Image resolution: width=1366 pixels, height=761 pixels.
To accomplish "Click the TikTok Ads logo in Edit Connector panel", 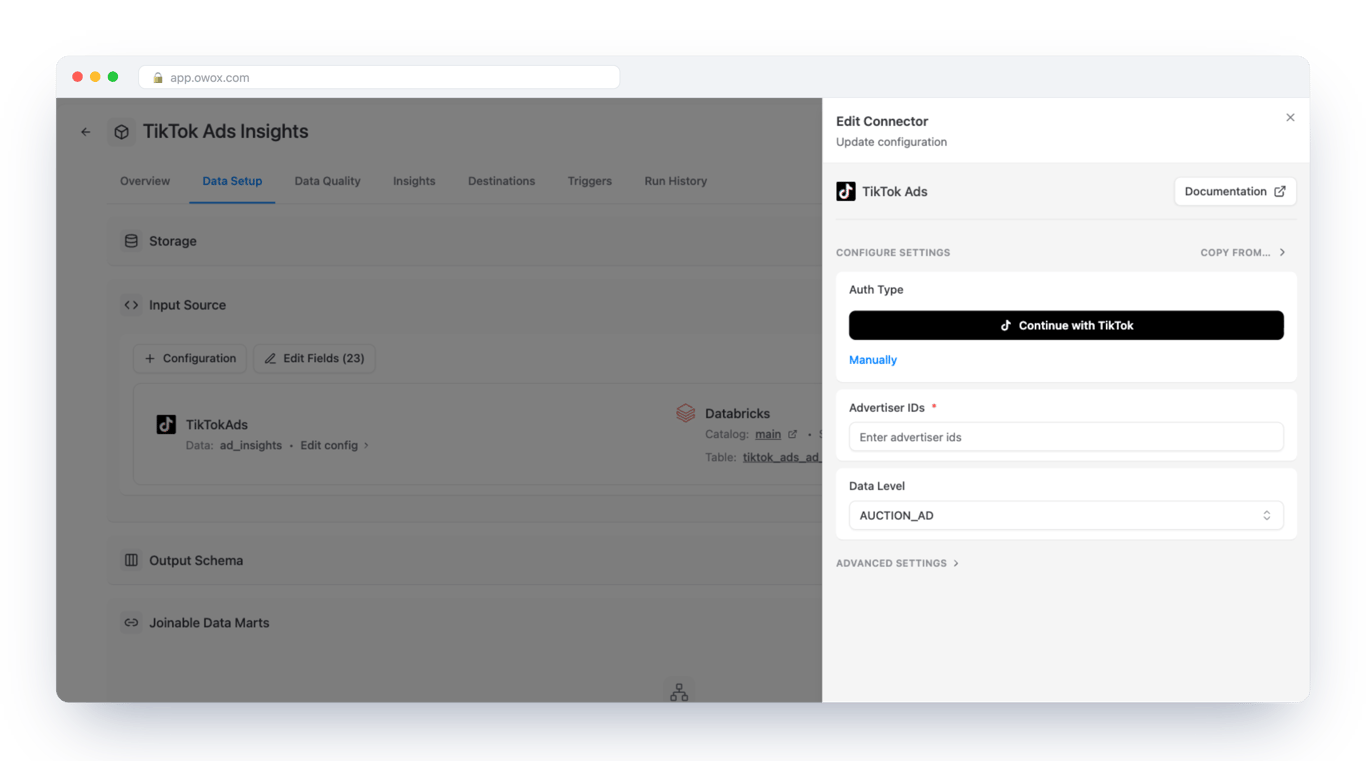I will (846, 191).
